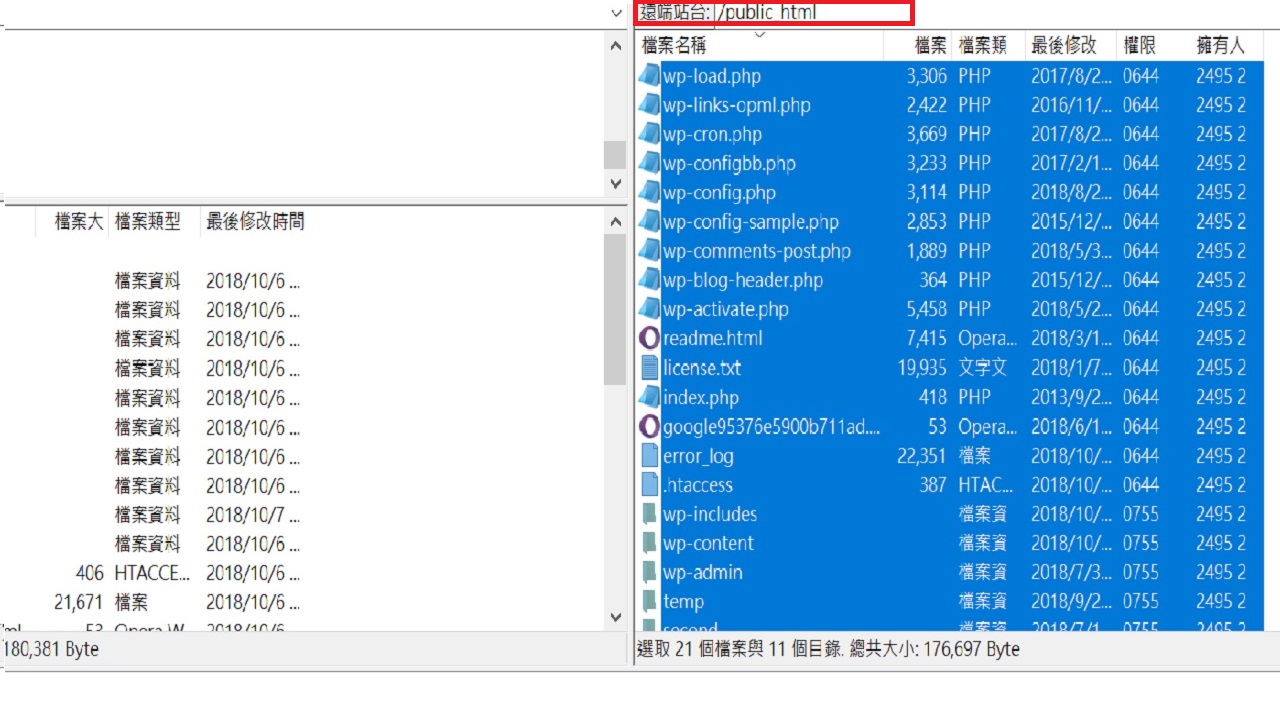Click the 權限 column header
1280x720 pixels.
[1139, 45]
